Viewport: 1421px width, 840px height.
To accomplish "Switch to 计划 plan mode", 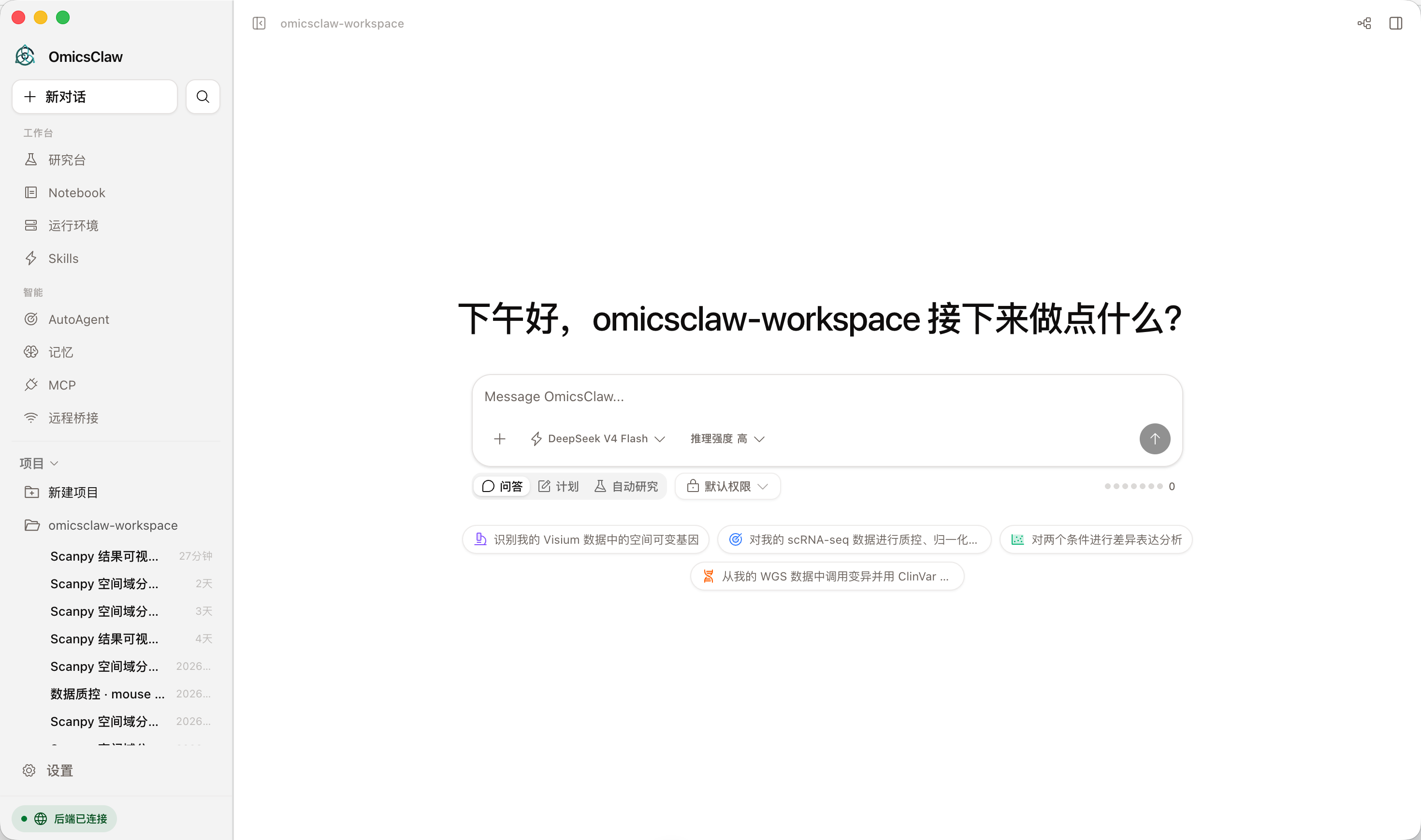I will [x=558, y=487].
